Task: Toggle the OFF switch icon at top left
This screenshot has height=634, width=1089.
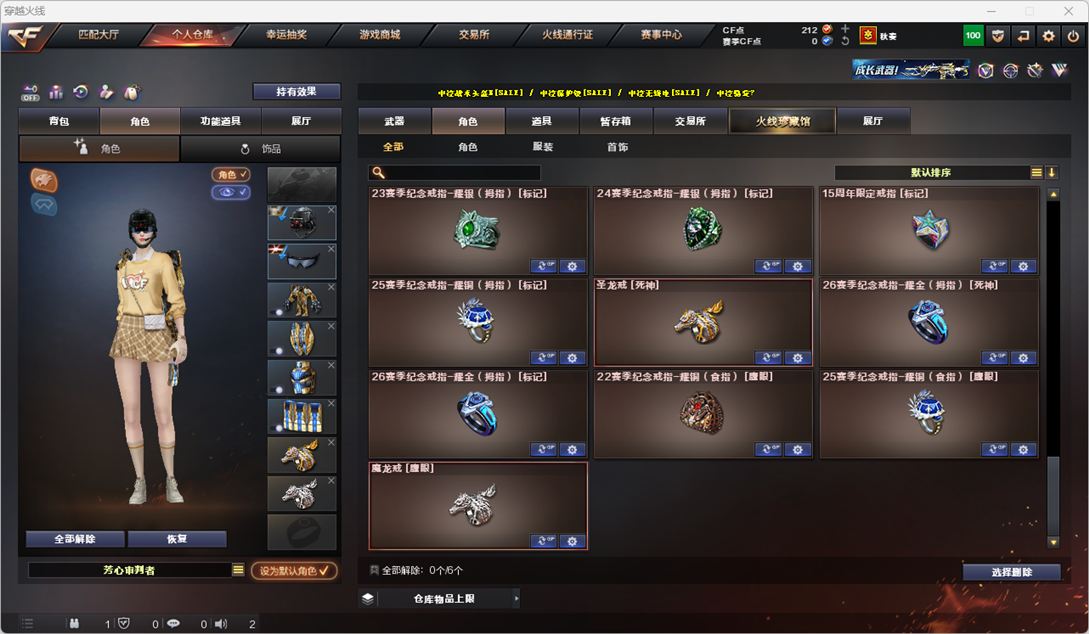Action: (x=31, y=92)
